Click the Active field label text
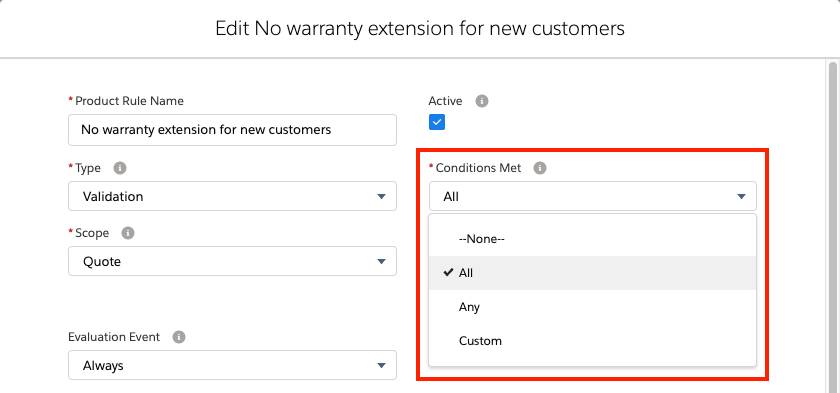This screenshot has width=840, height=393. (445, 101)
